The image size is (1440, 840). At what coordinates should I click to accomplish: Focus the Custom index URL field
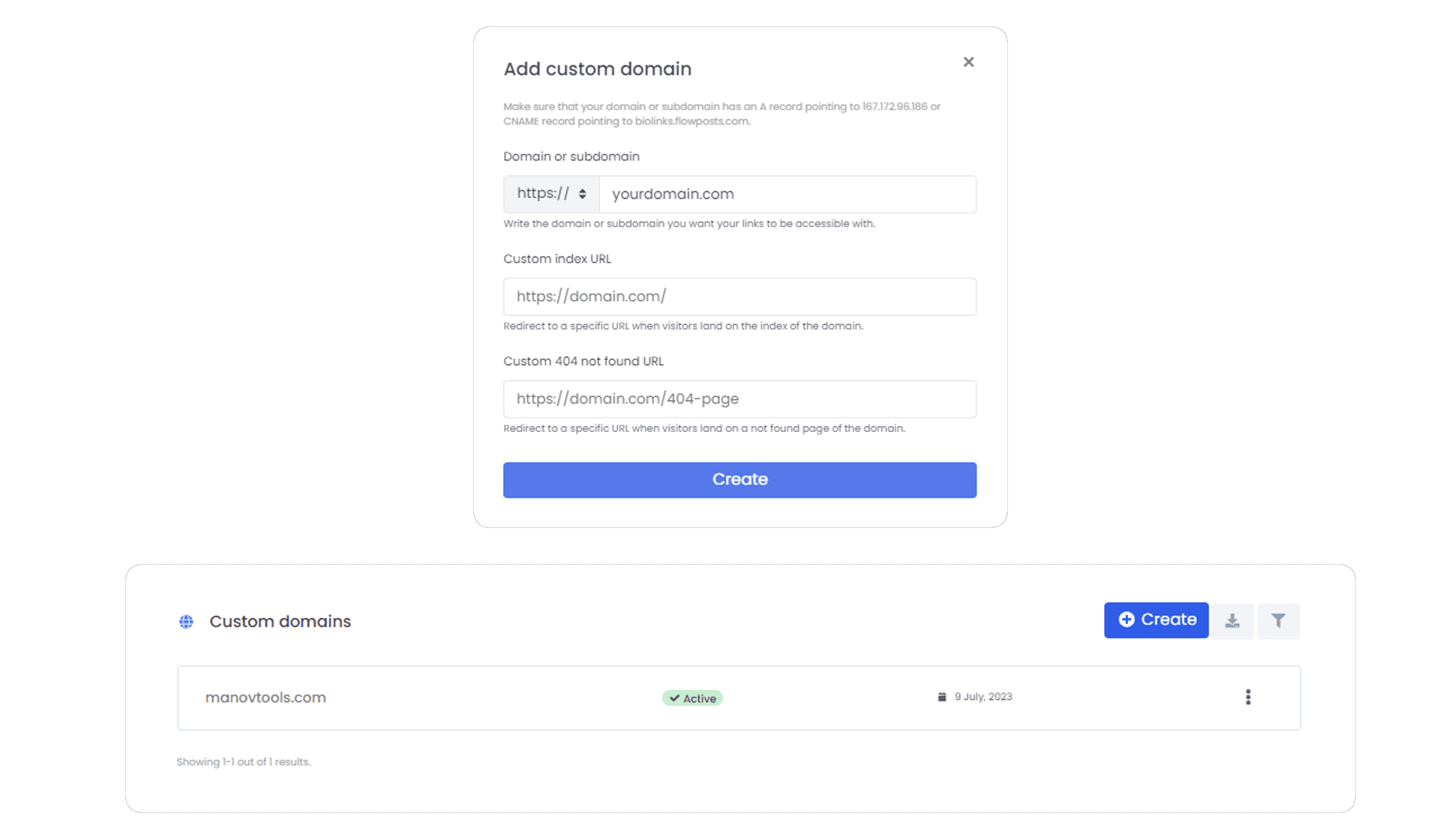739,297
